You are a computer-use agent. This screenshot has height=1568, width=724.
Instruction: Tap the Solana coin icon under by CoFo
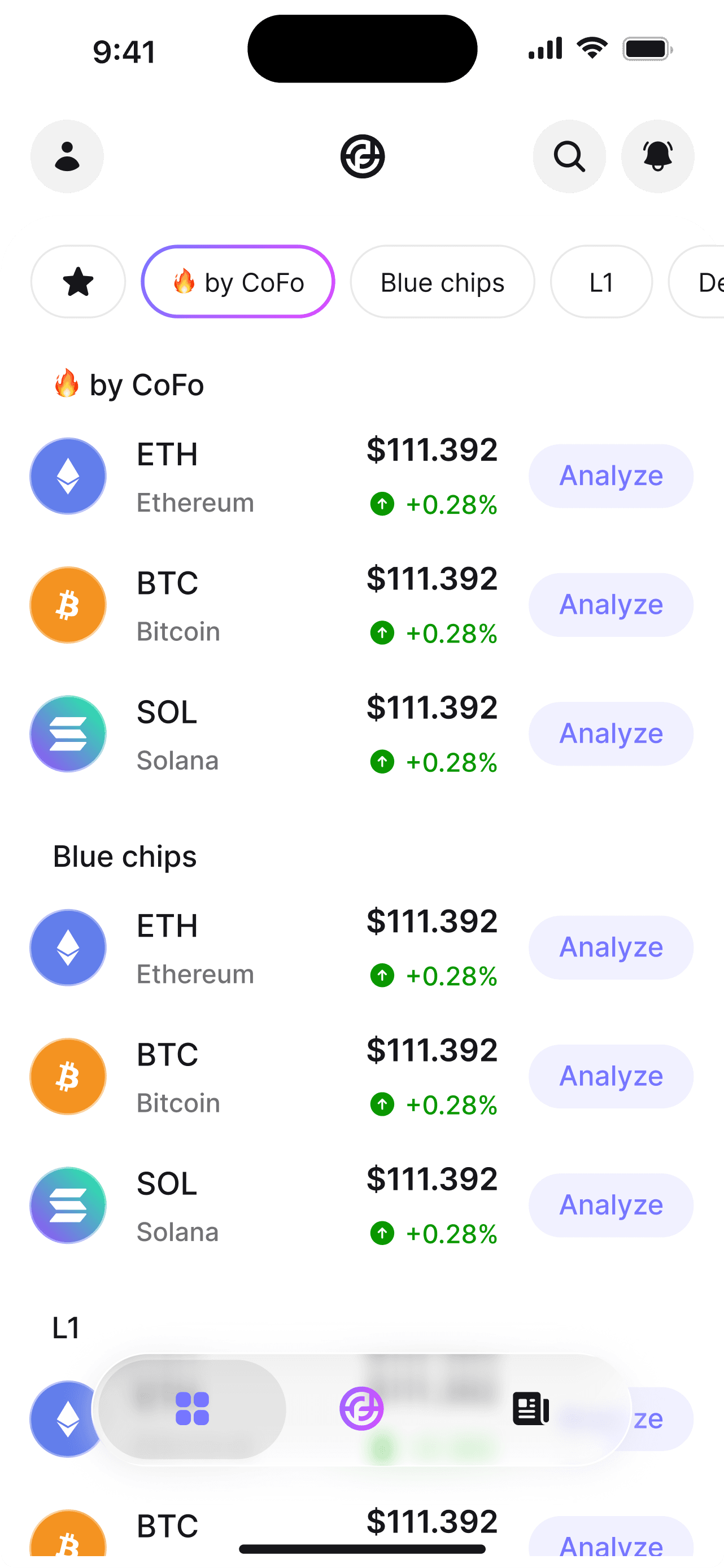[68, 734]
